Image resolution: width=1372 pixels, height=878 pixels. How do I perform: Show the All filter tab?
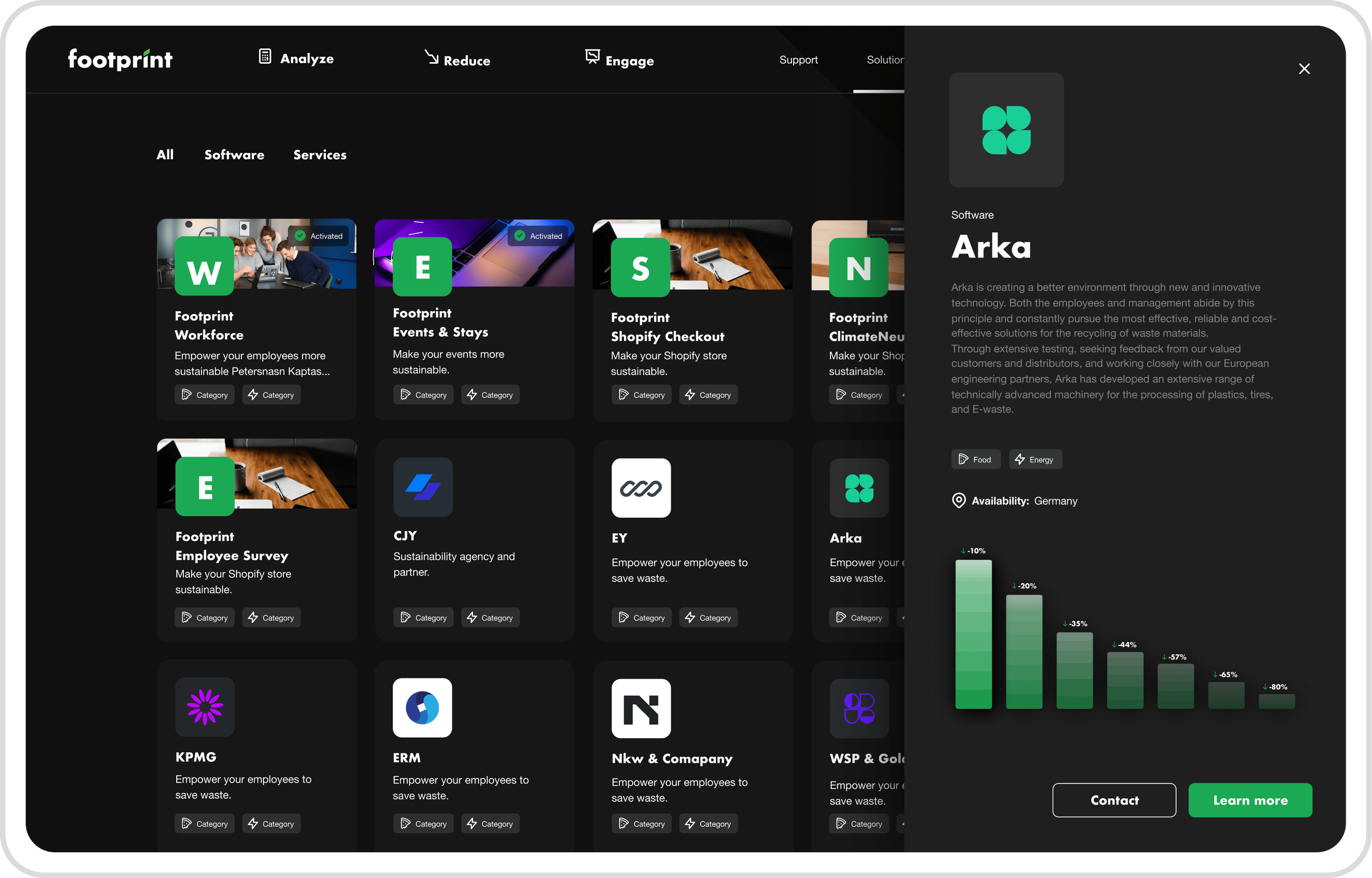pyautogui.click(x=165, y=154)
